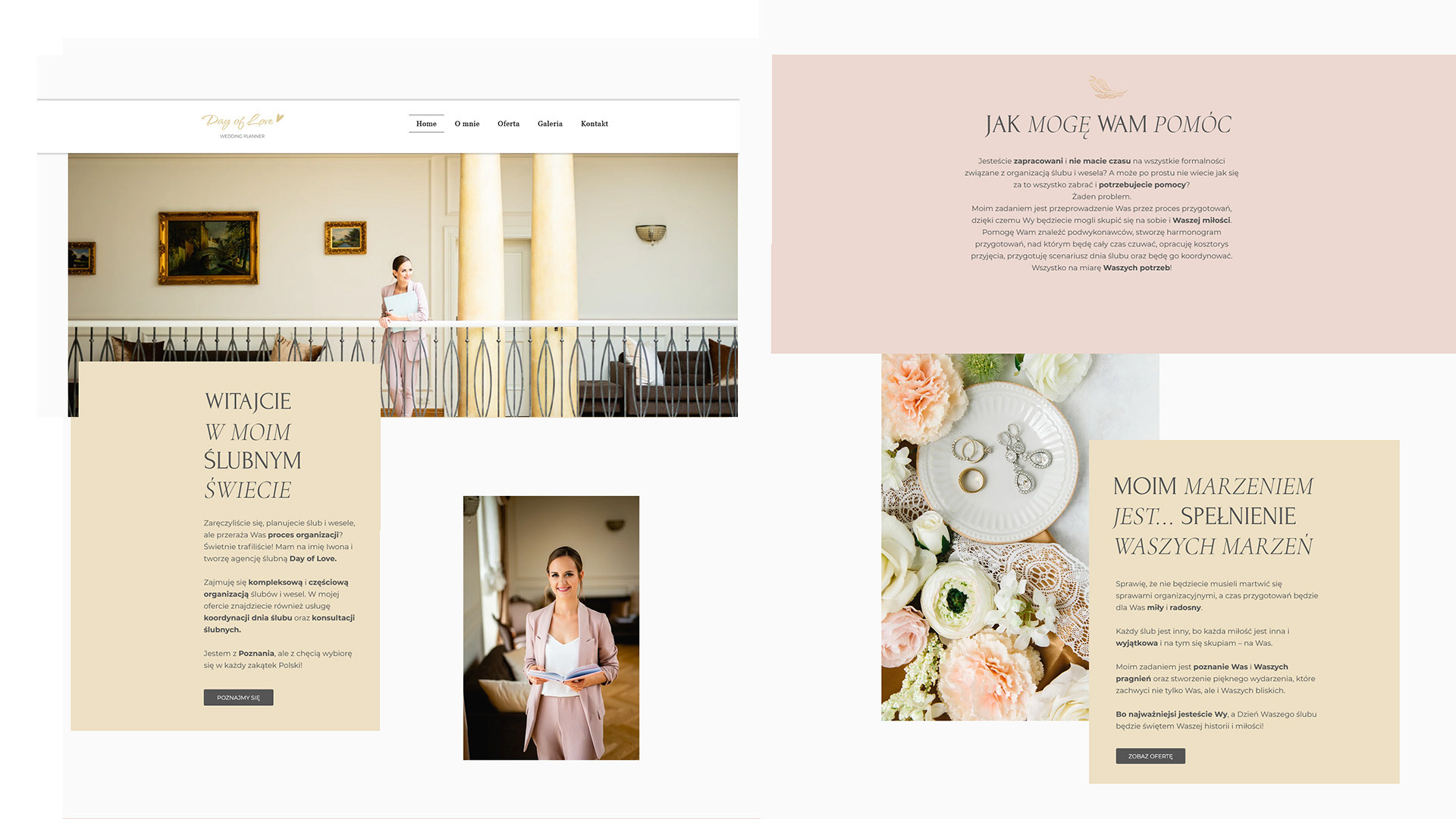Click the Day of Love logo
Image resolution: width=1456 pixels, height=819 pixels.
242,121
